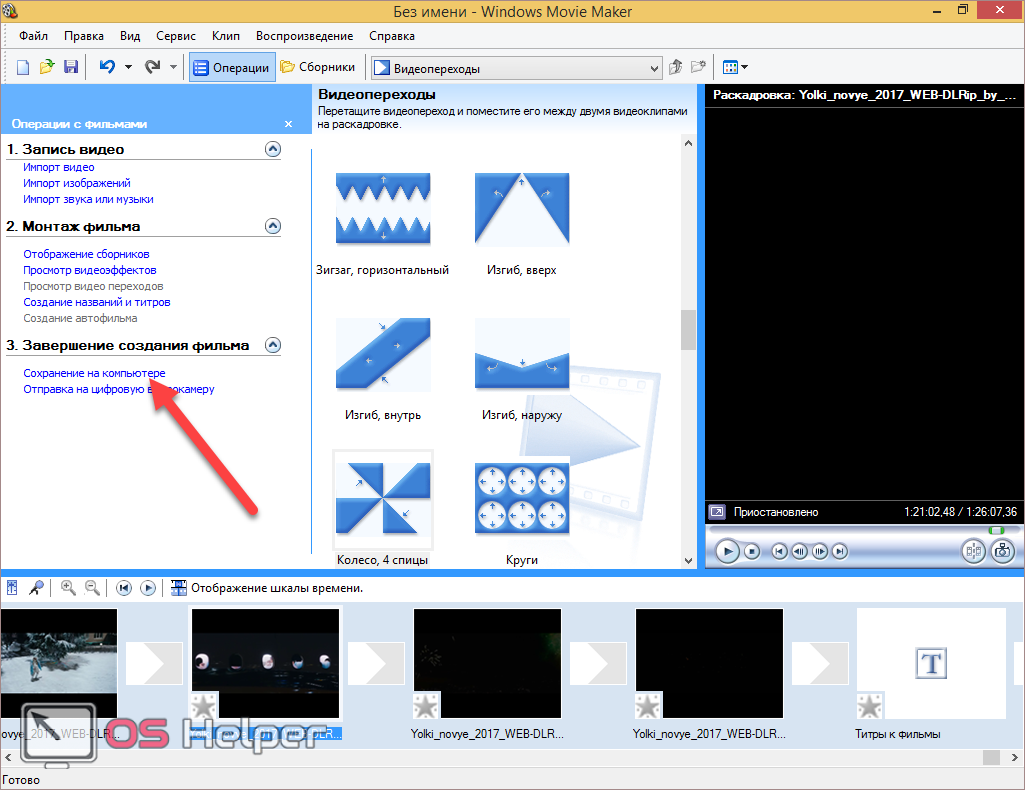
Task: Open the Воспроизведение menu
Action: click(304, 36)
